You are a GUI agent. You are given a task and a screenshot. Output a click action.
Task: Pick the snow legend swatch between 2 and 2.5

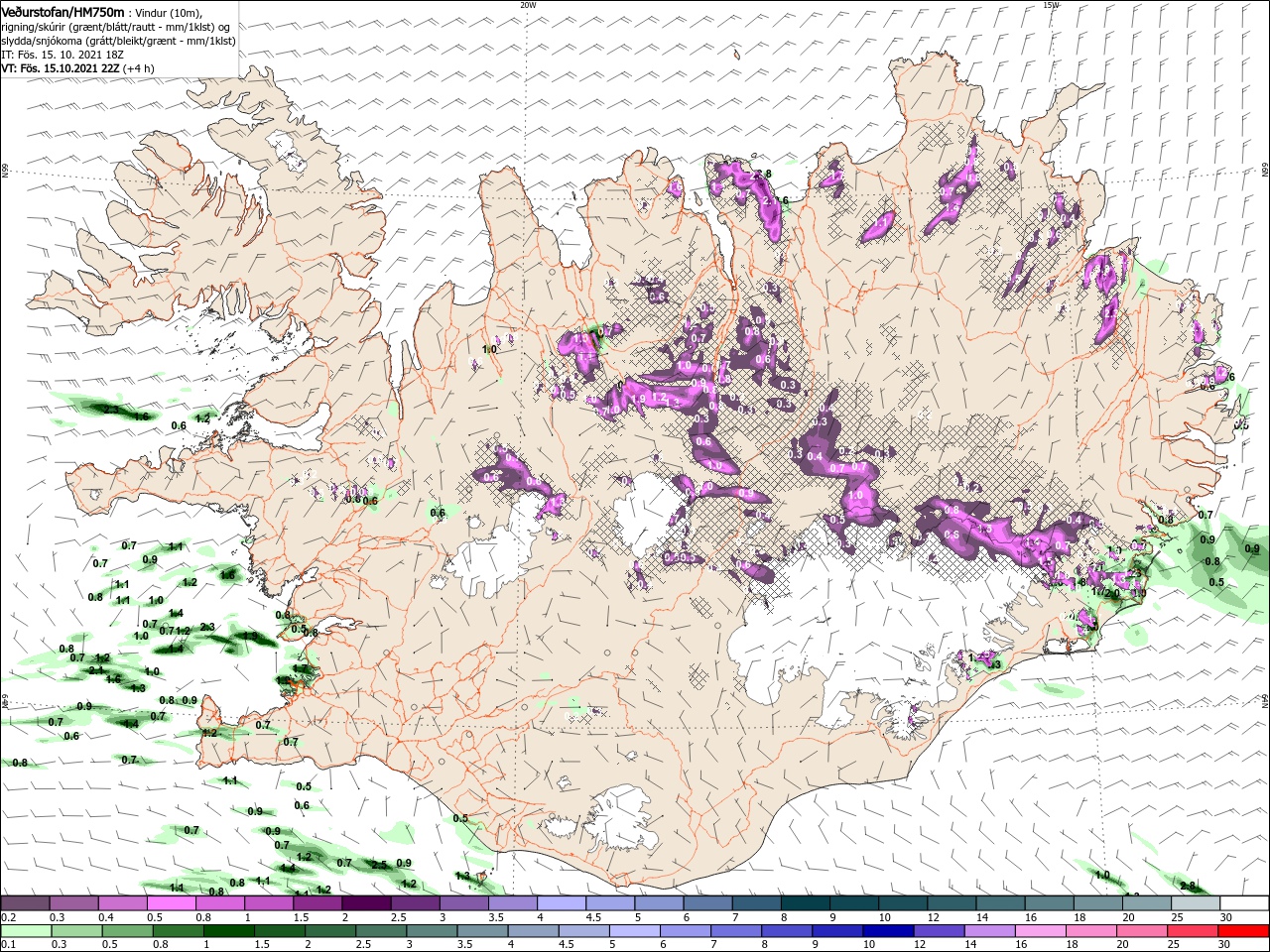(366, 903)
